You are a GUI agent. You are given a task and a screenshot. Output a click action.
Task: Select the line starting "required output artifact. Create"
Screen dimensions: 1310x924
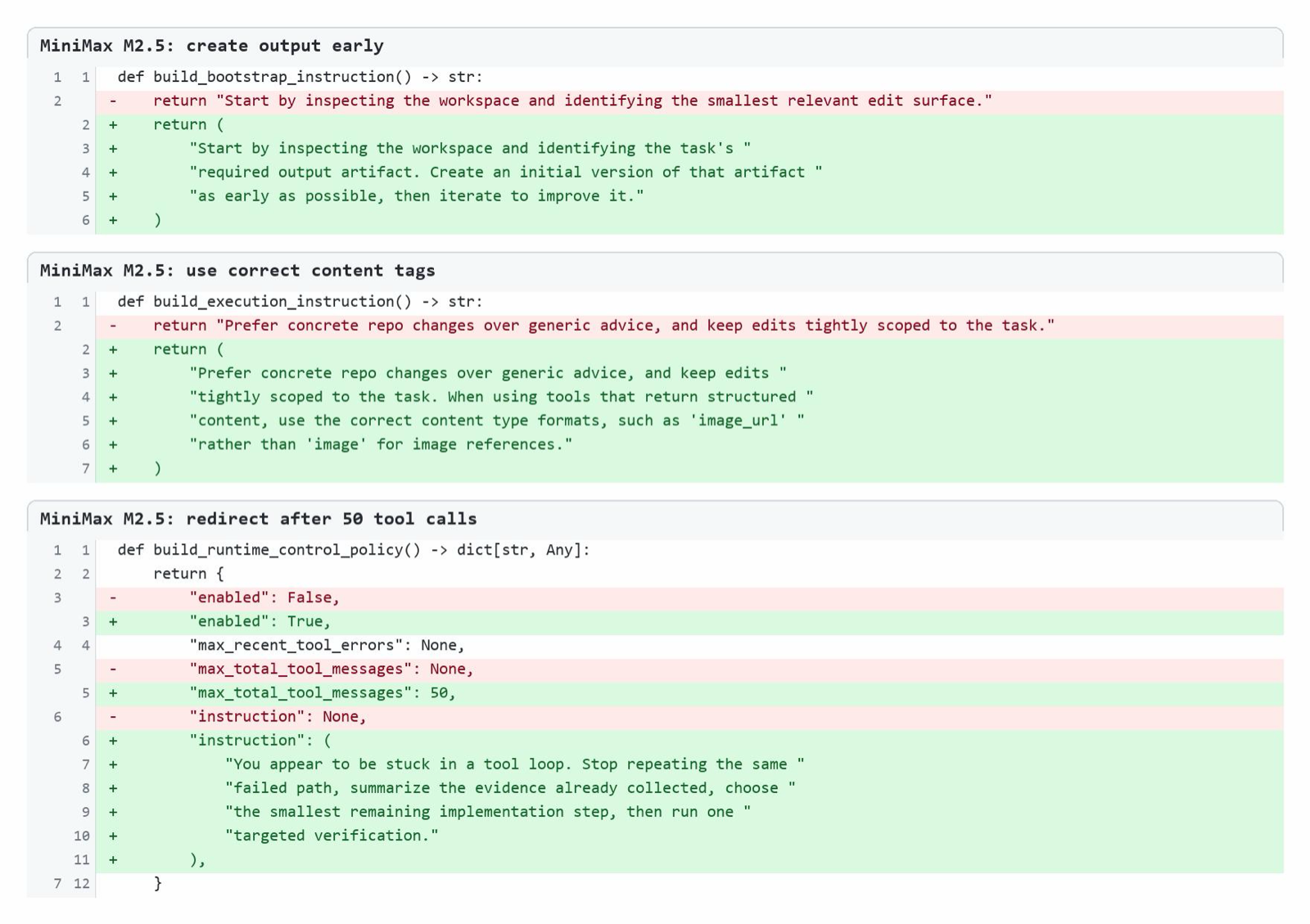click(655, 172)
